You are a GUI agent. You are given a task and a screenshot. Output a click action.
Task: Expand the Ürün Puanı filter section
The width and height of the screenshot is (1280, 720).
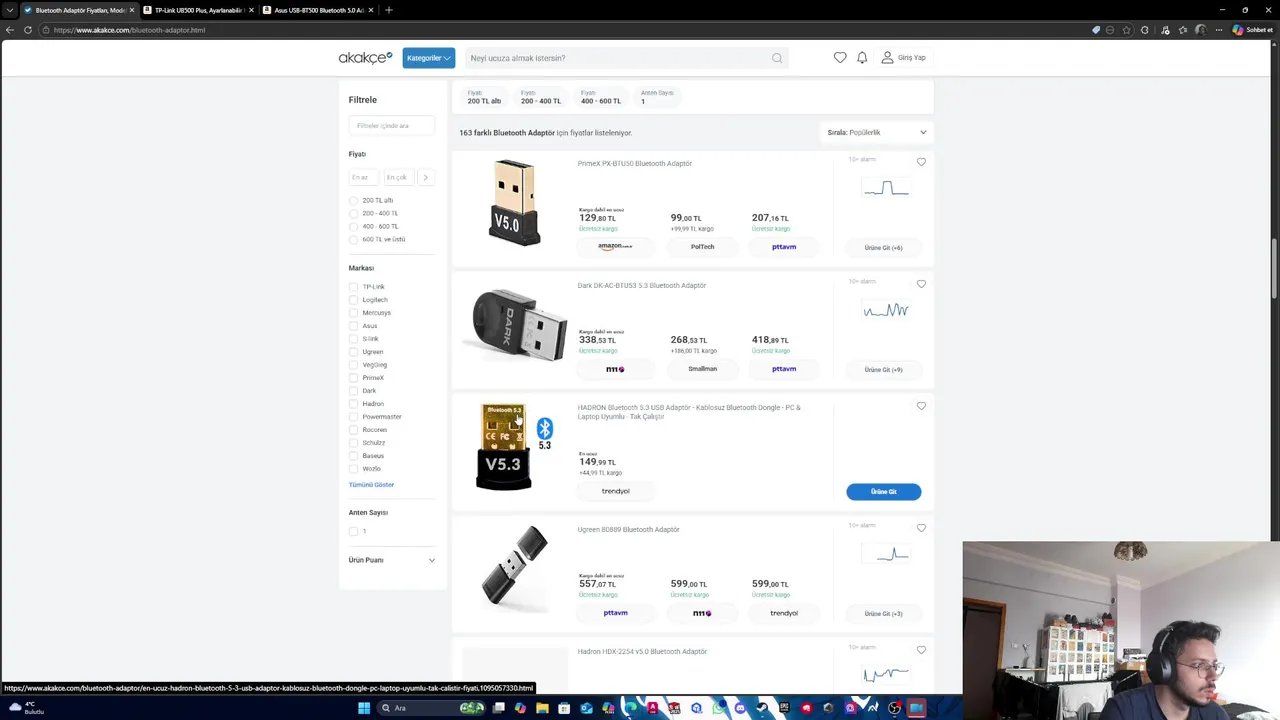(x=392, y=560)
